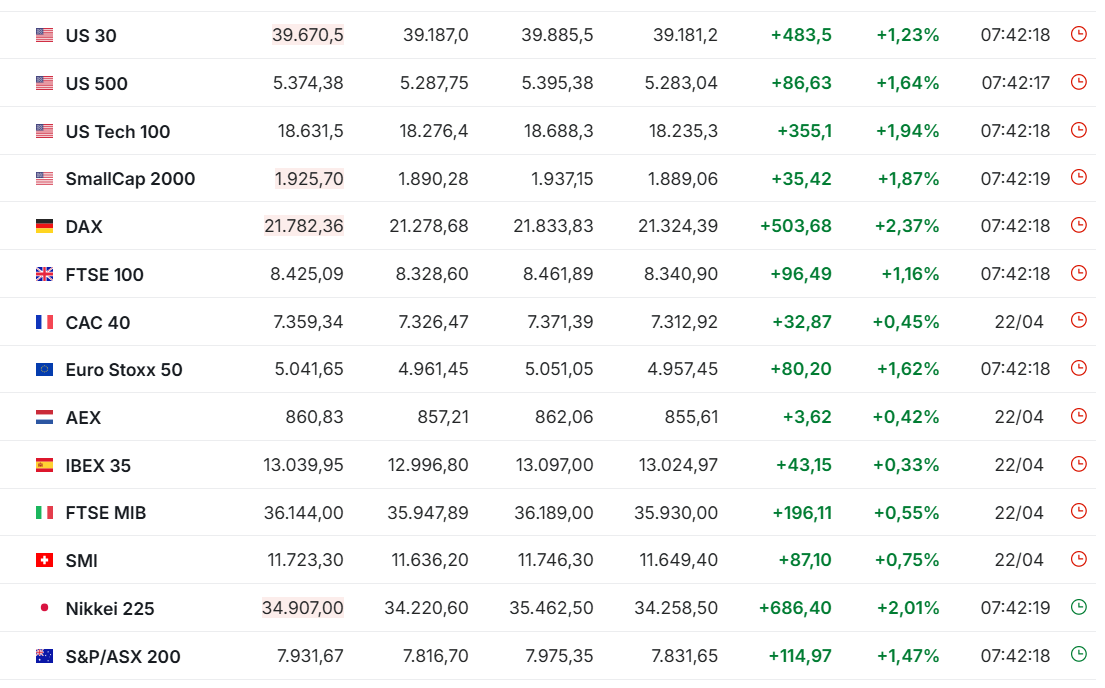This screenshot has width=1105, height=688.
Task: Click the UK flag icon beside FTSE 100
Action: [44, 274]
